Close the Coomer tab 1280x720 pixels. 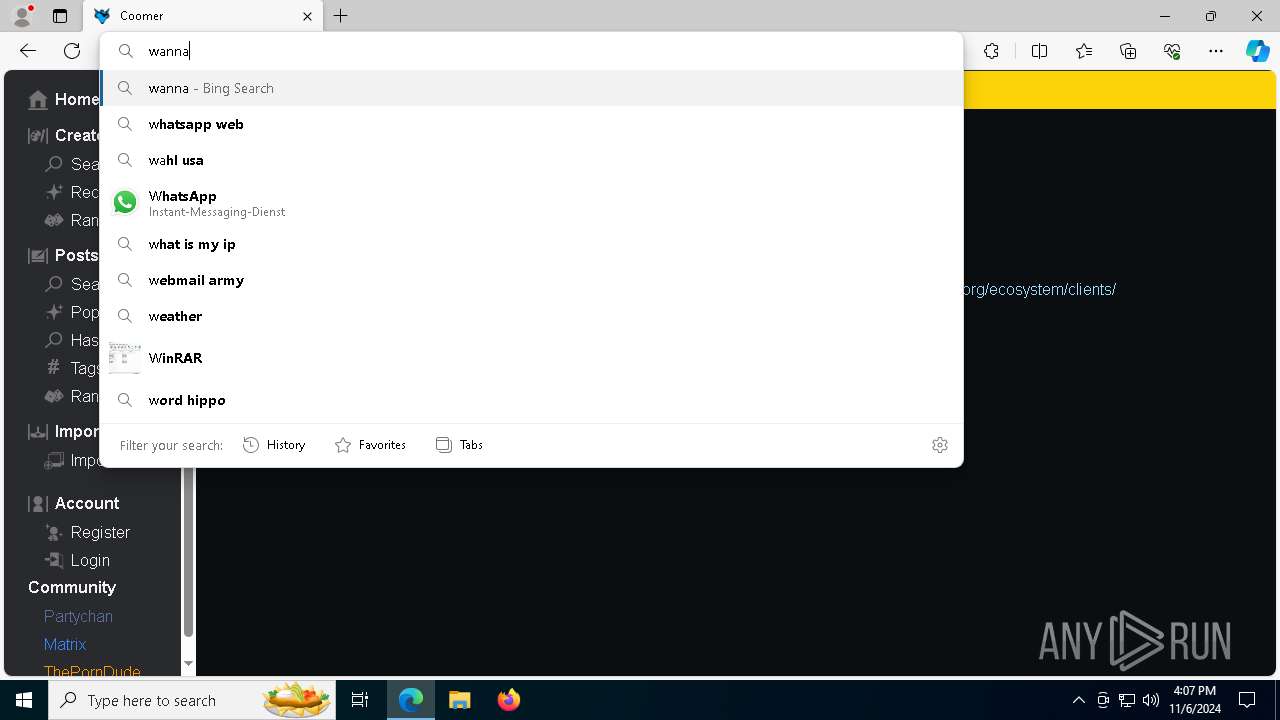(307, 16)
